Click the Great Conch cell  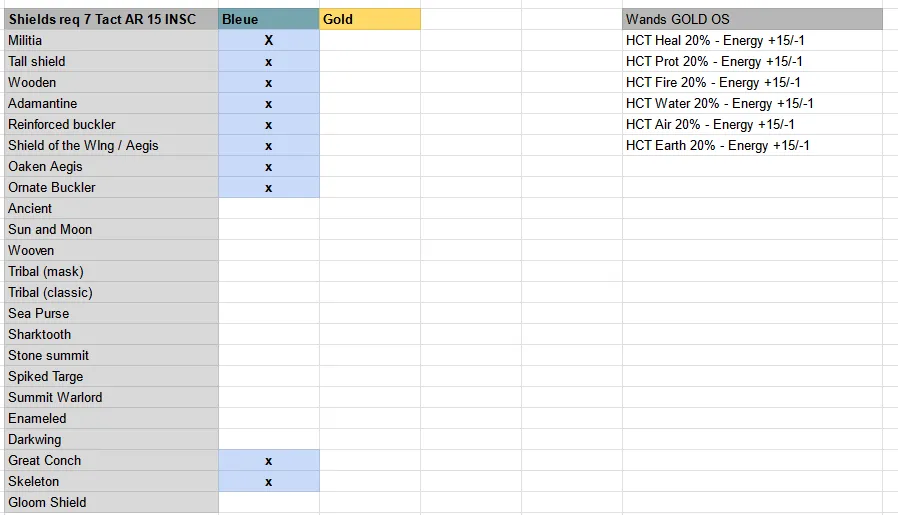click(x=112, y=460)
